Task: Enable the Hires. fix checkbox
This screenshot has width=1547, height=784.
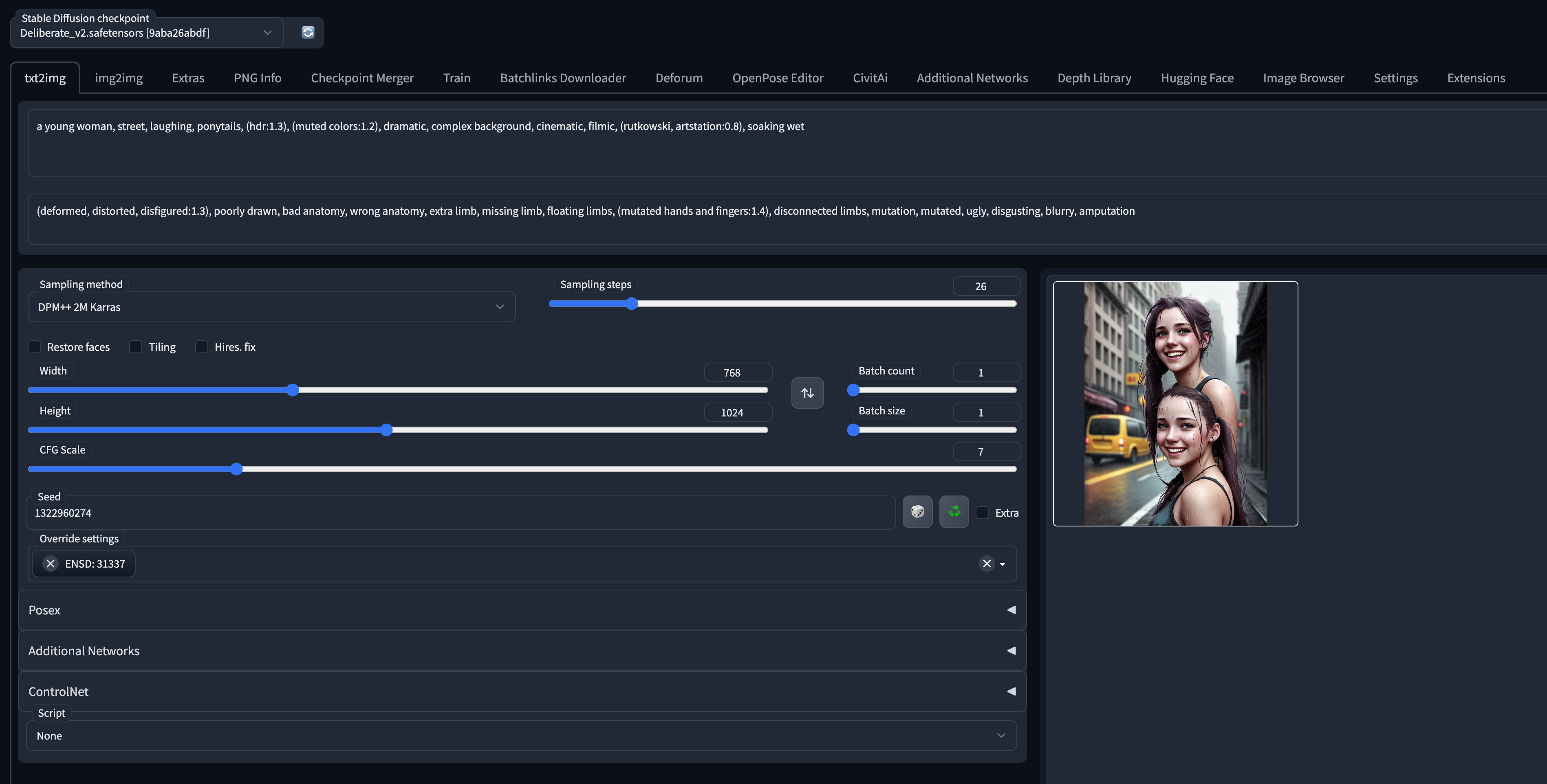Action: point(202,347)
